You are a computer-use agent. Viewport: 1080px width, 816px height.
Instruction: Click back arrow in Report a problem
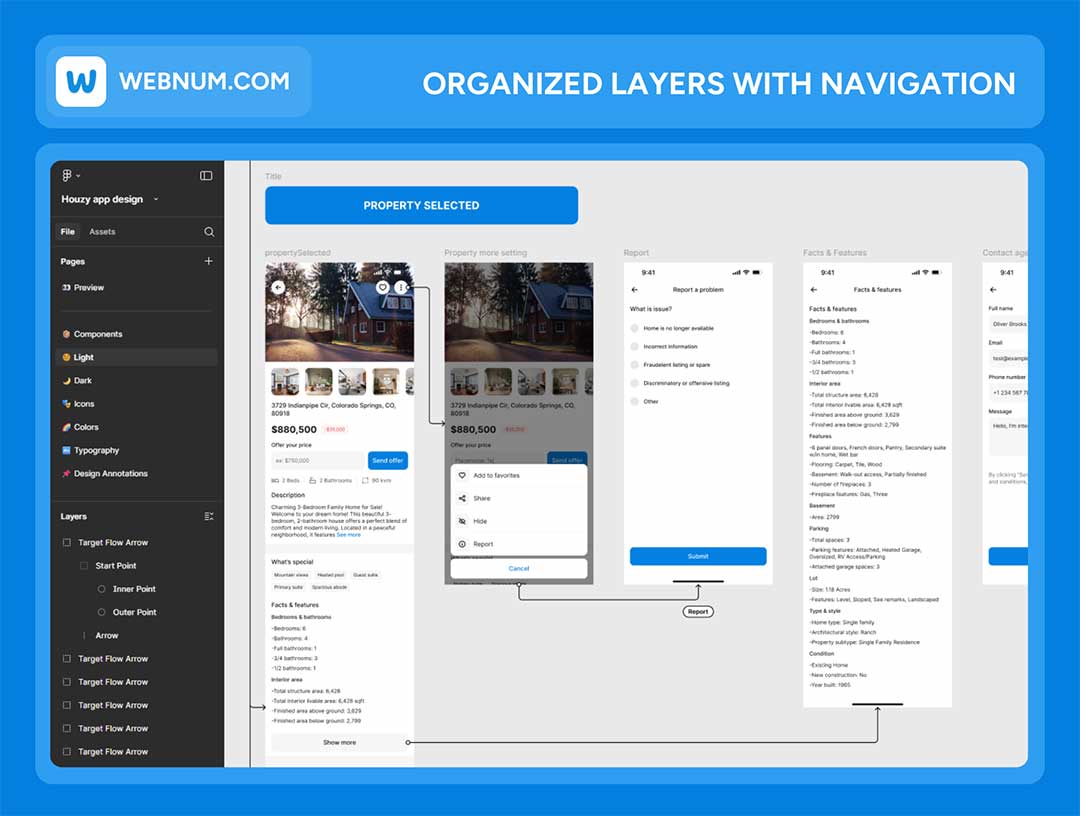[634, 290]
